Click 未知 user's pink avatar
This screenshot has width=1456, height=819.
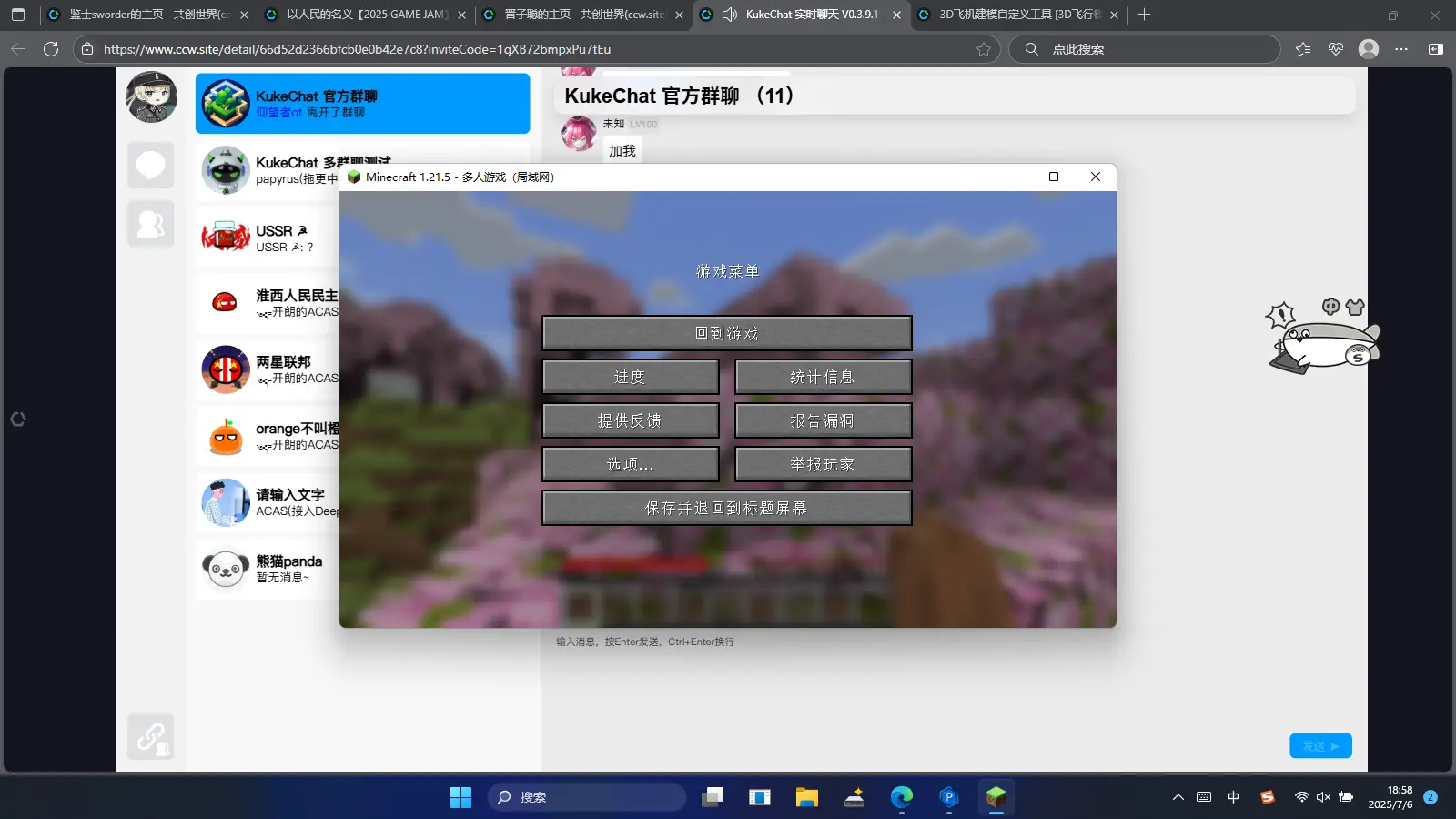[x=579, y=134]
